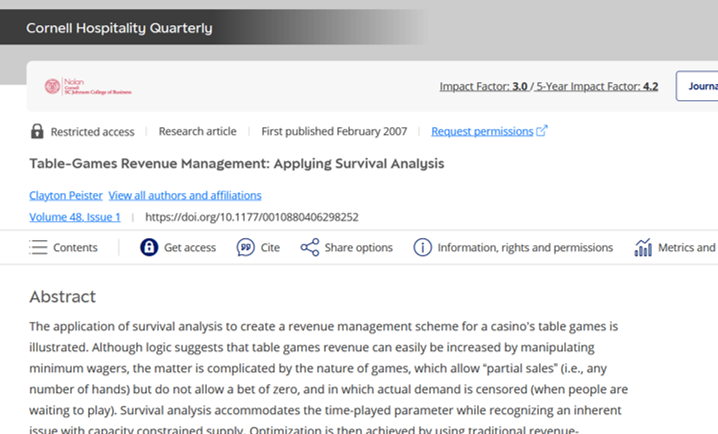Click the Impact Factor 3.0 link
This screenshot has height=434, width=718.
click(484, 86)
